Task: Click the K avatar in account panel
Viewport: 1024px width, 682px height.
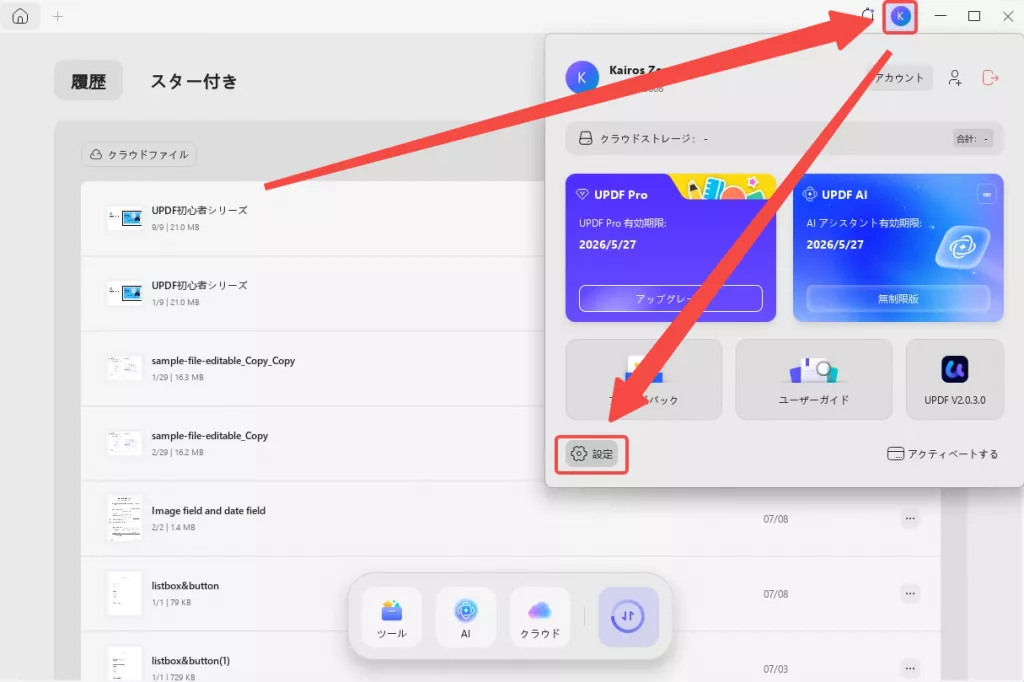Action: tap(582, 78)
